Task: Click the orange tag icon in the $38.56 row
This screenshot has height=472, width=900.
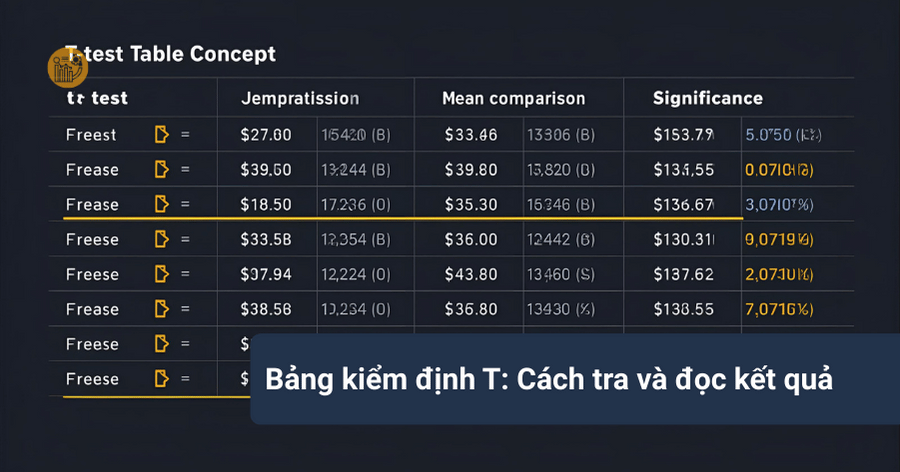Action: pos(160,309)
